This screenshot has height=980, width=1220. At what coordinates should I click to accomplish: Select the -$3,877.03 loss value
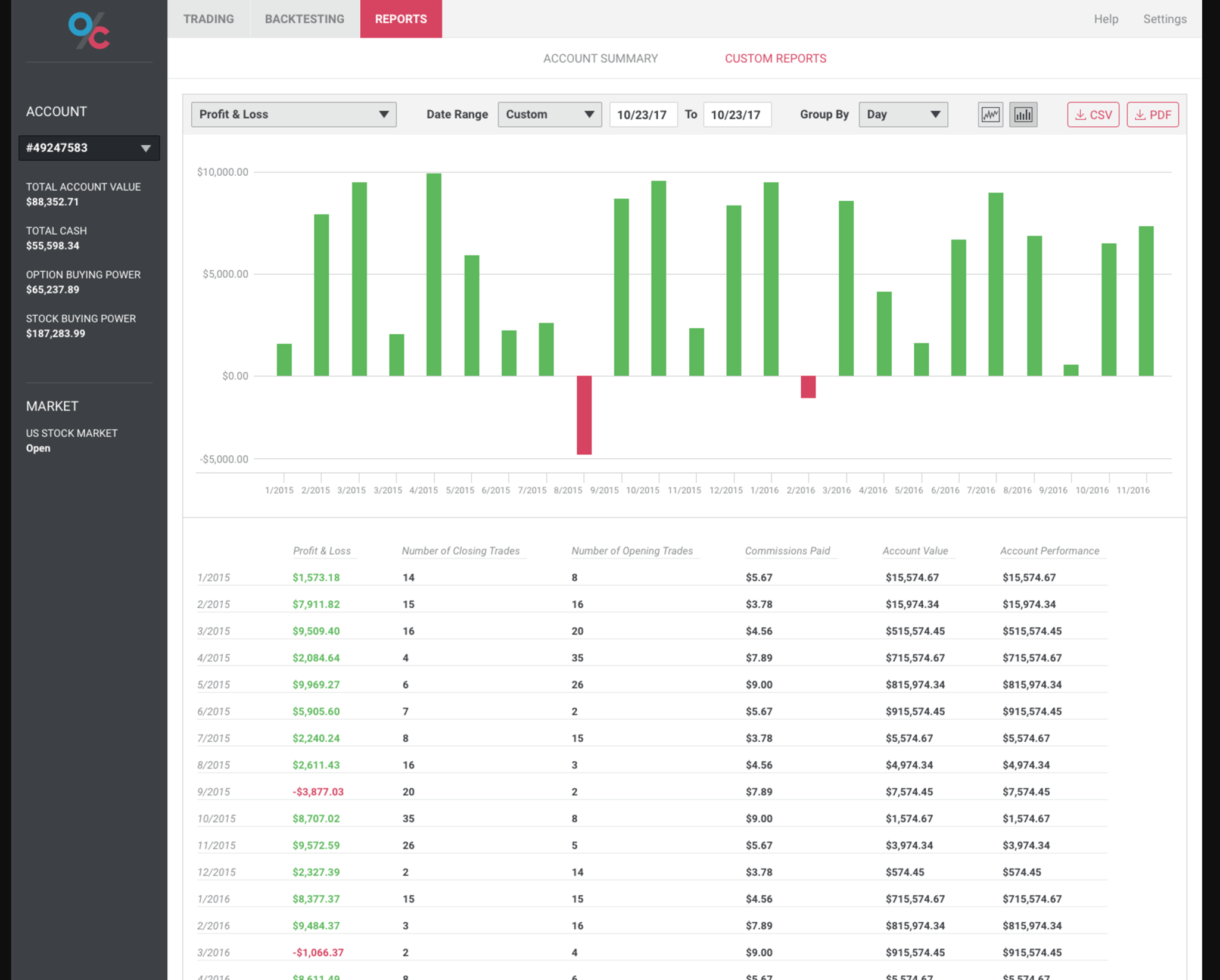click(x=318, y=792)
